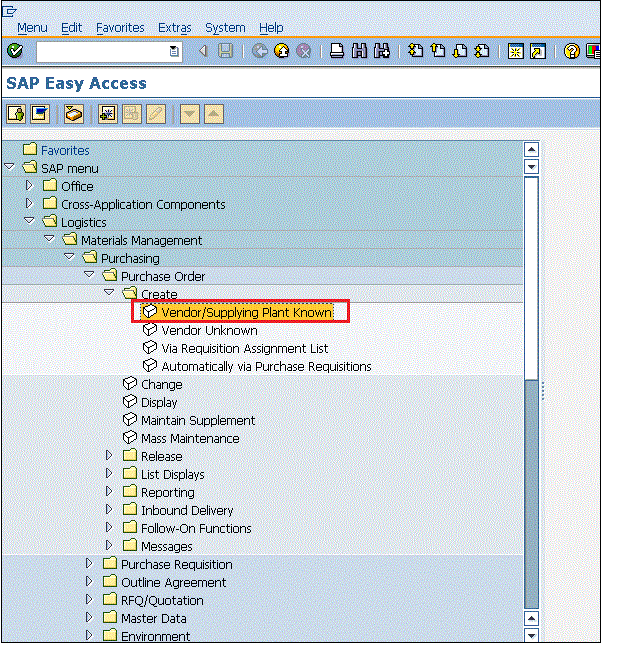Click the Change Favorites pencil icon

[156, 114]
